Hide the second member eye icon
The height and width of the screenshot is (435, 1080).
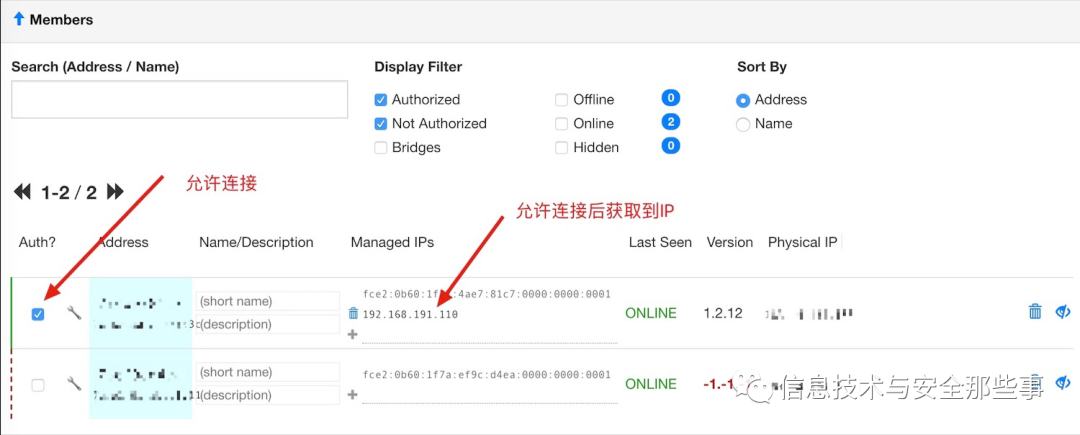pyautogui.click(x=1063, y=383)
